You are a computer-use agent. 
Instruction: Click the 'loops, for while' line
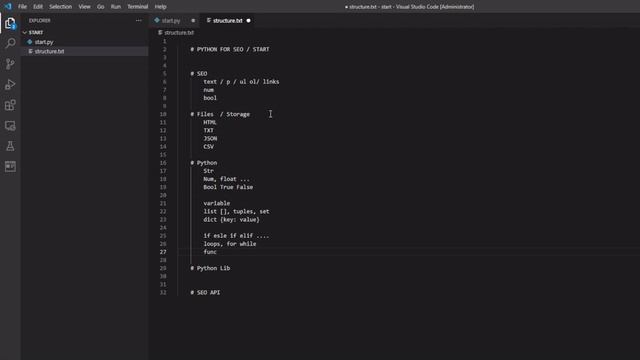[x=230, y=244]
